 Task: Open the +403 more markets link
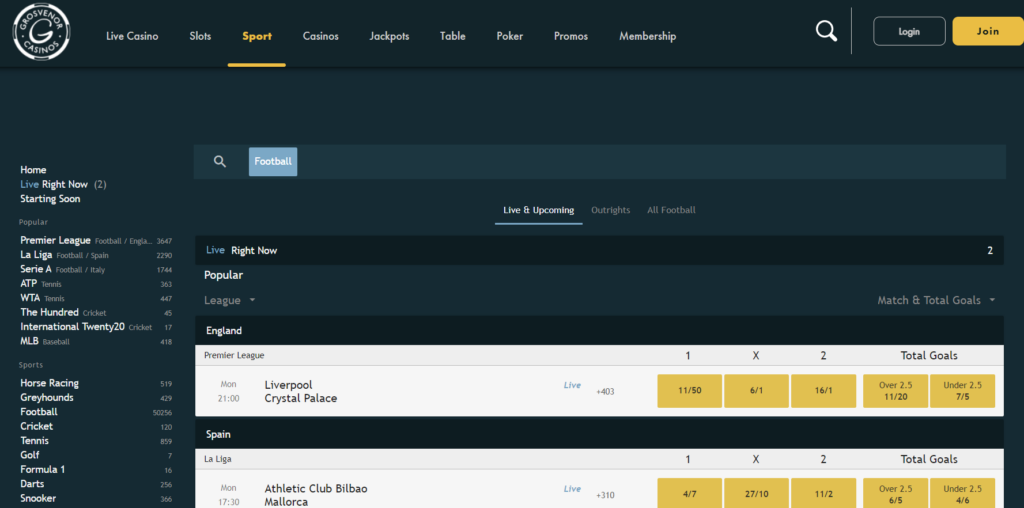pyautogui.click(x=605, y=392)
